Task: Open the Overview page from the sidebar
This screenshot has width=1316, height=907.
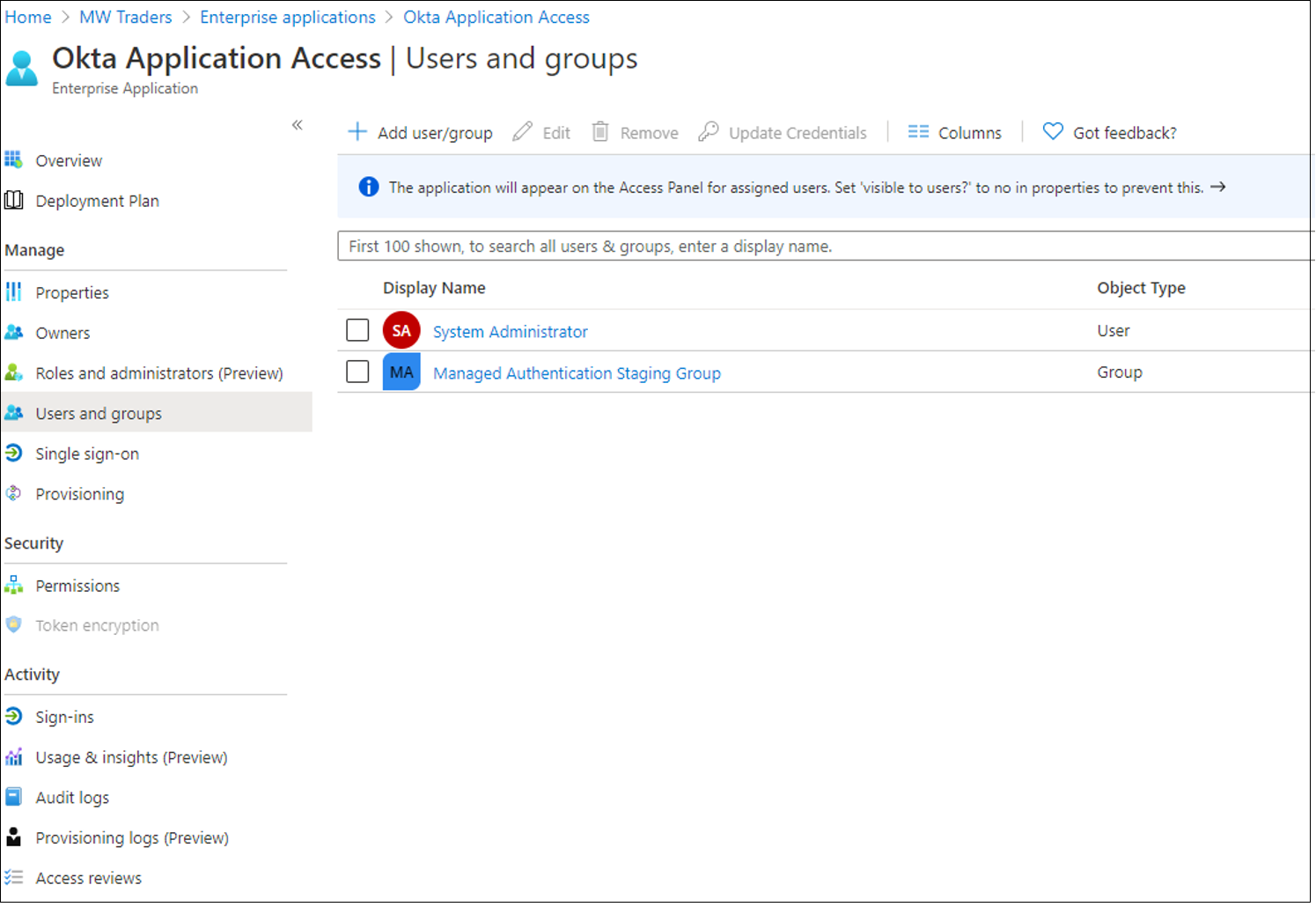Action: click(69, 160)
